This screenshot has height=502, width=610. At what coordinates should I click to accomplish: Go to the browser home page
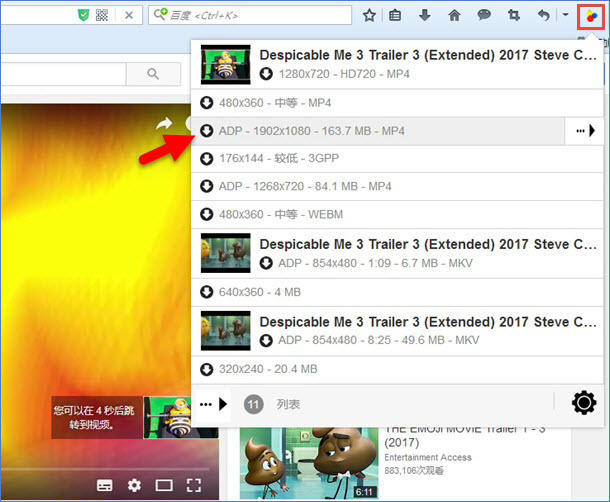tap(454, 16)
